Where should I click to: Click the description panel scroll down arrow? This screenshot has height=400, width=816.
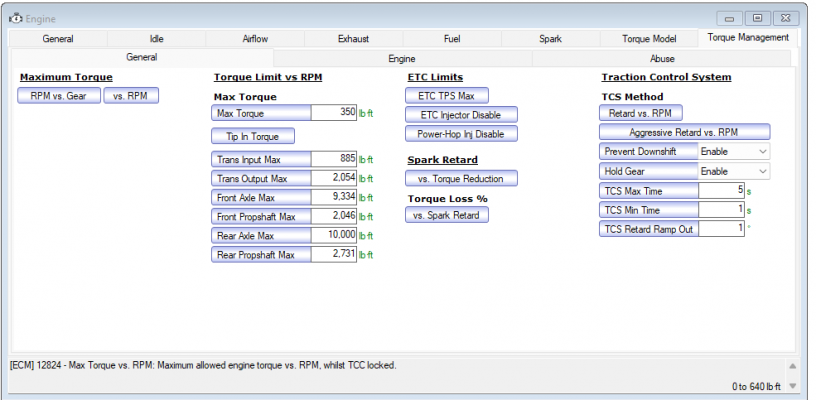(x=792, y=386)
